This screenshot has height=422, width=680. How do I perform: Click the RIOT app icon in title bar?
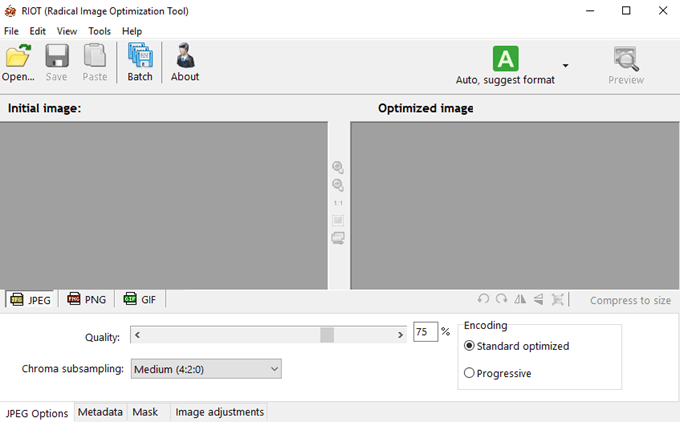[10, 11]
